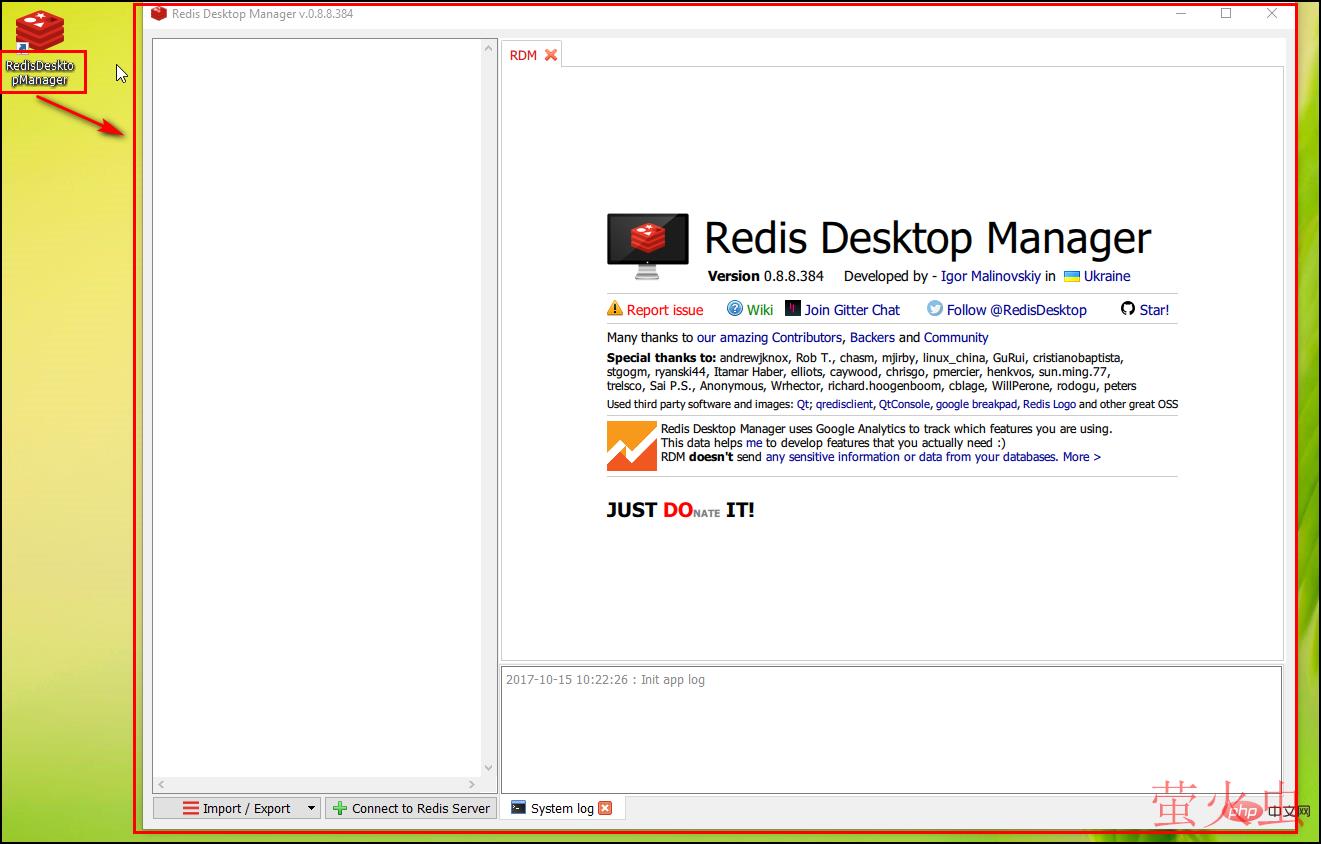Click the Google Analytics orange icon
1321x844 pixels.
(632, 445)
